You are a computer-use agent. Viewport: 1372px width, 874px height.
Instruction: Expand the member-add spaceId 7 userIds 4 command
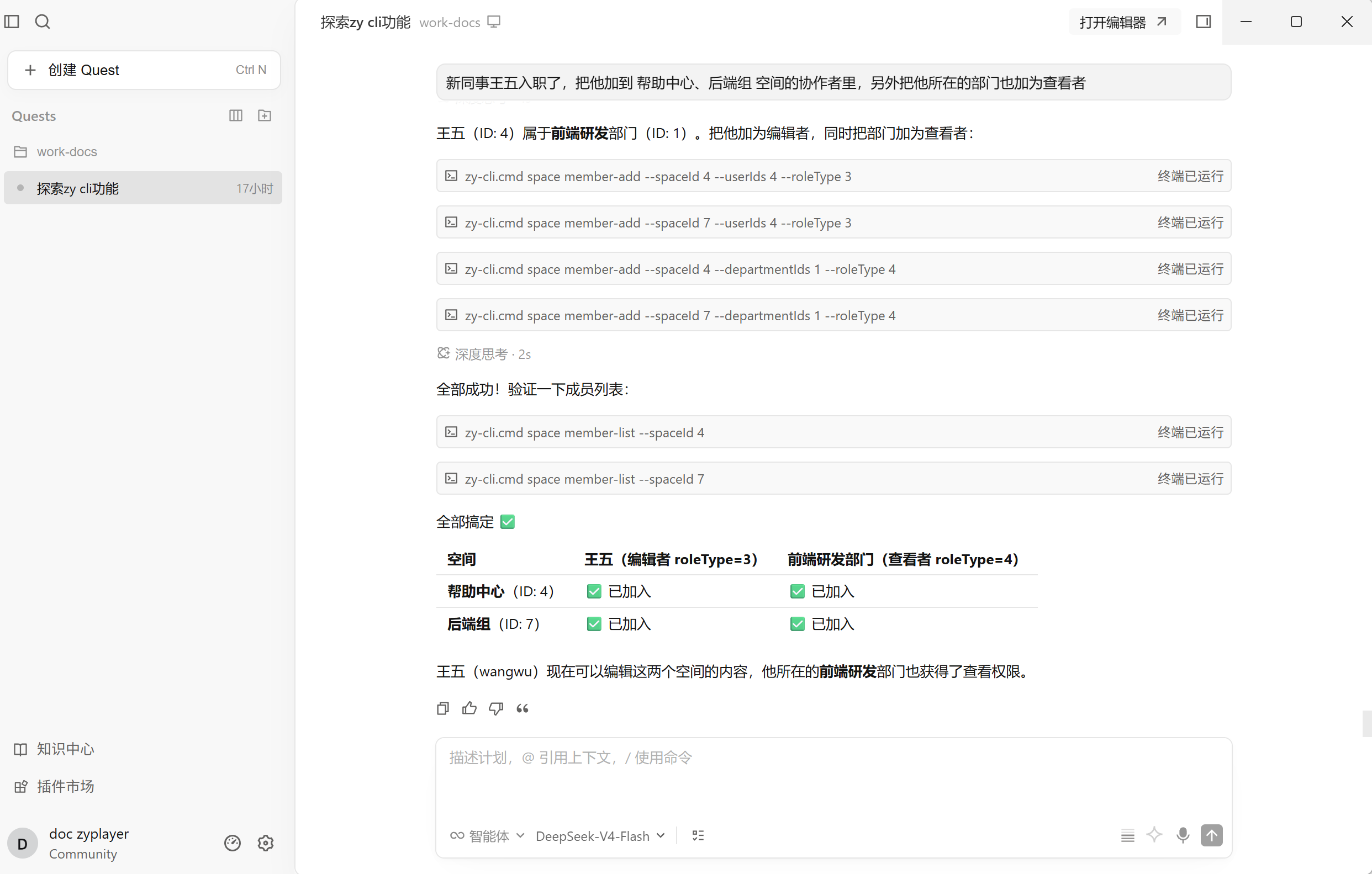tap(833, 222)
